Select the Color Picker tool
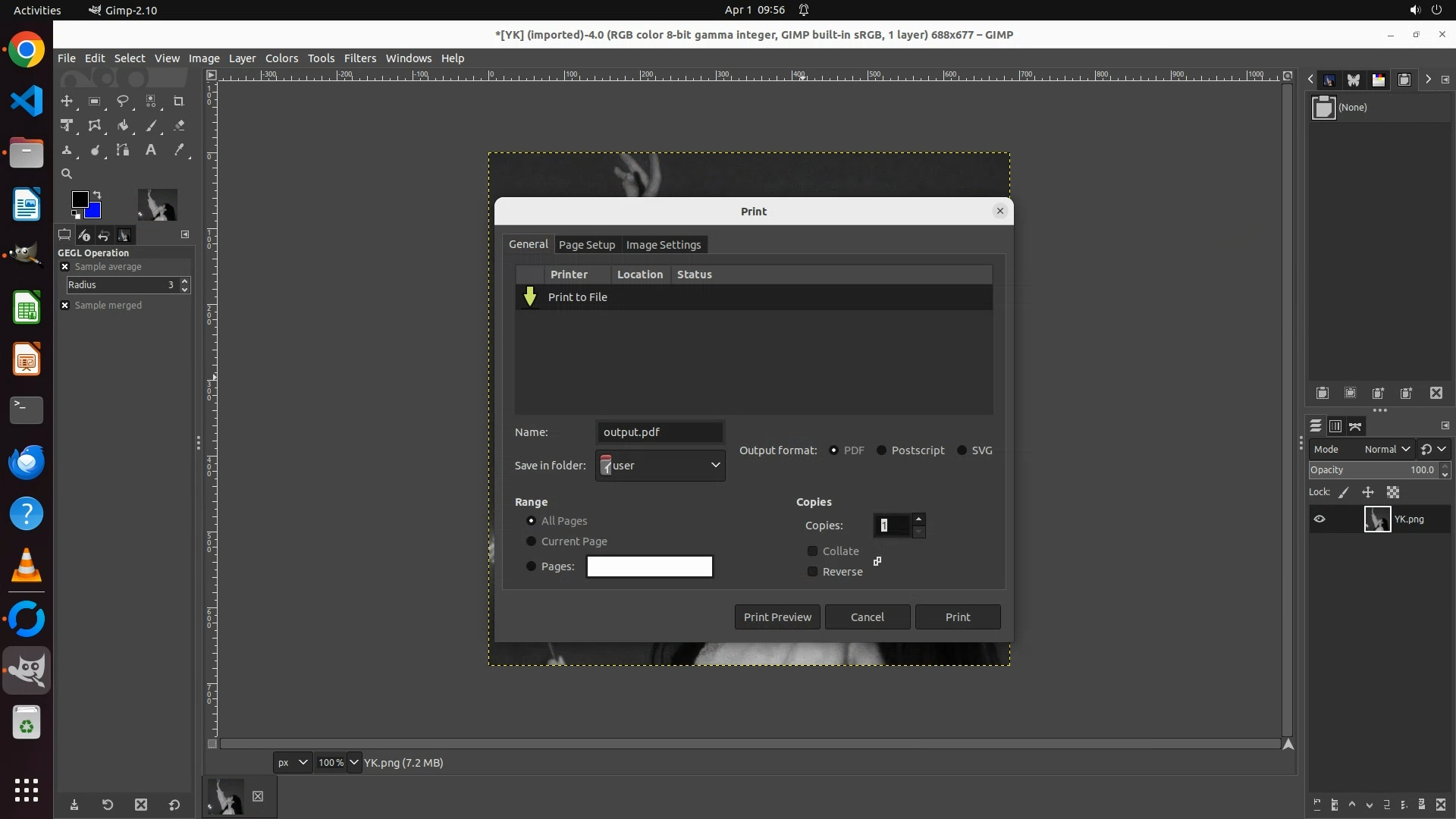This screenshot has width=1456, height=819. (x=179, y=150)
